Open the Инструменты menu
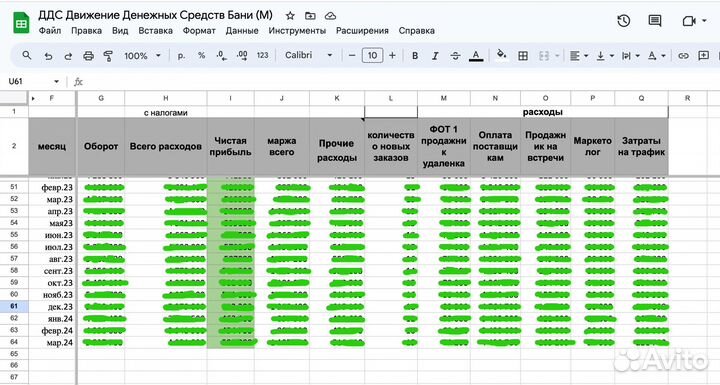 pyautogui.click(x=297, y=31)
